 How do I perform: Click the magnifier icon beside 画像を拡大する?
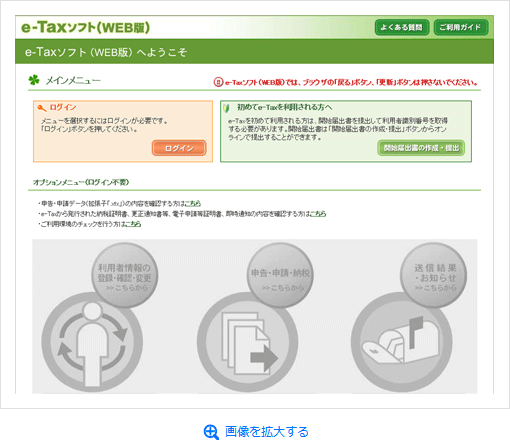211,432
